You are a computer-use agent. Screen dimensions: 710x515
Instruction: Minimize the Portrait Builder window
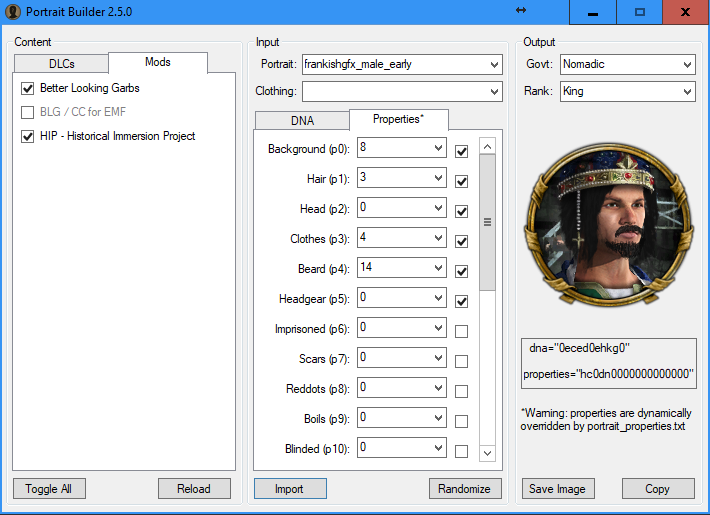[593, 12]
